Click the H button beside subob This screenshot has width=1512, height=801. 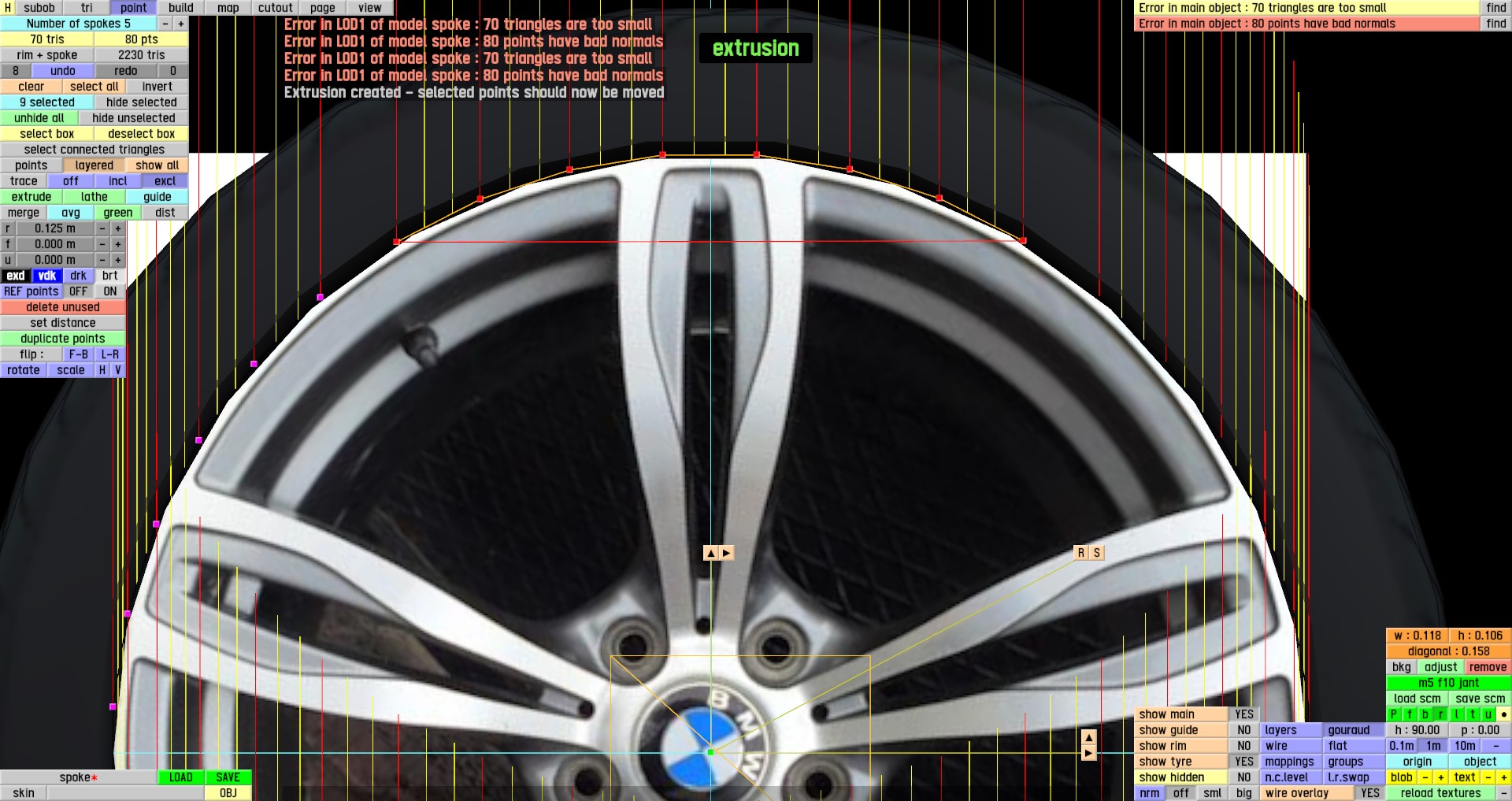click(8, 8)
